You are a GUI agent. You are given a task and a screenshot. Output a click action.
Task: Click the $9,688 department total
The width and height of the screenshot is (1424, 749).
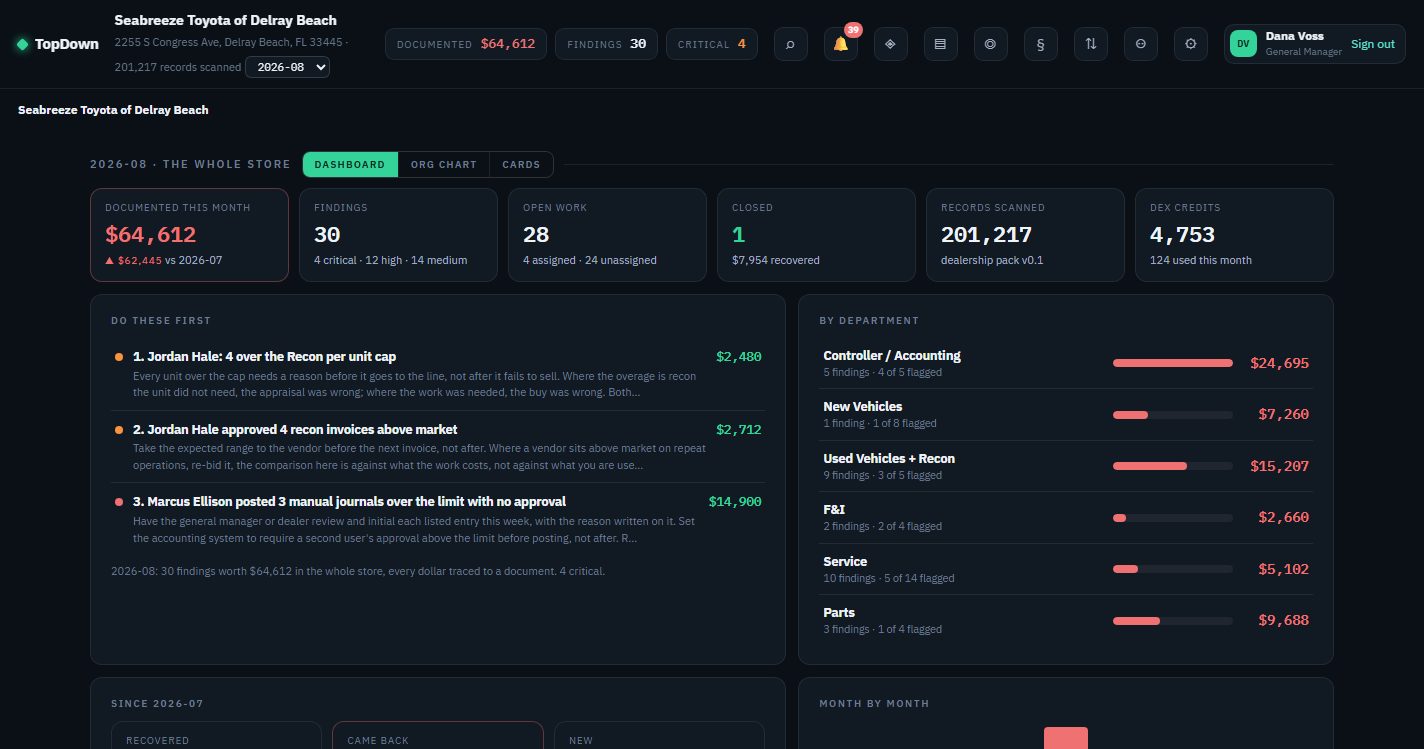1283,620
